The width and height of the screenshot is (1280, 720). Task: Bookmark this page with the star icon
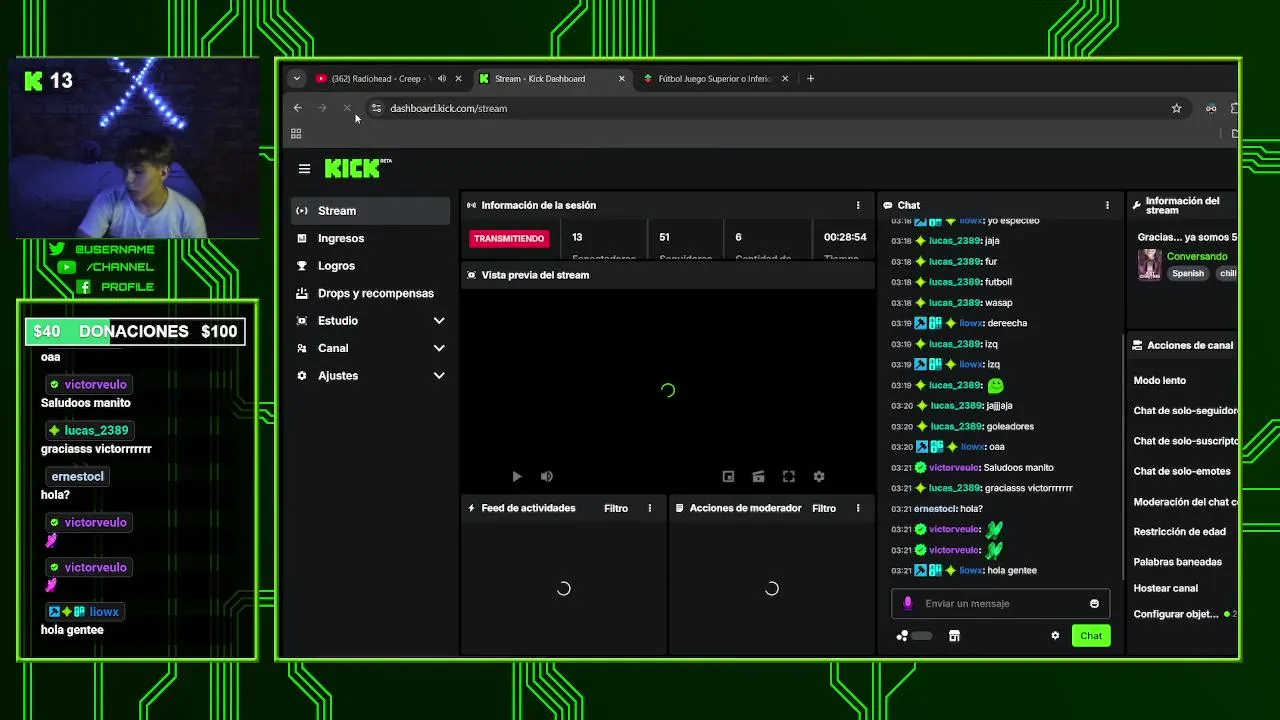pyautogui.click(x=1176, y=108)
